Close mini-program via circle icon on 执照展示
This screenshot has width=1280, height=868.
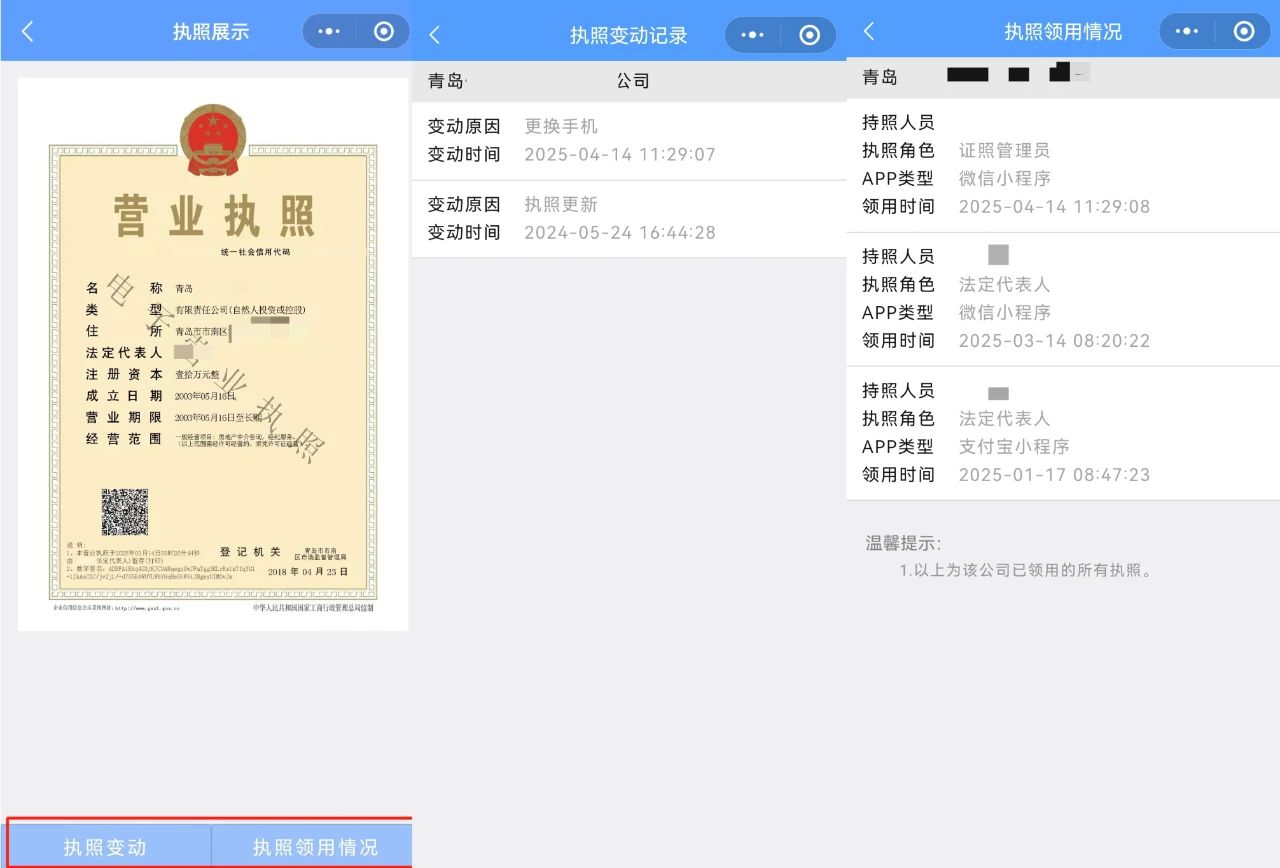pyautogui.click(x=384, y=32)
